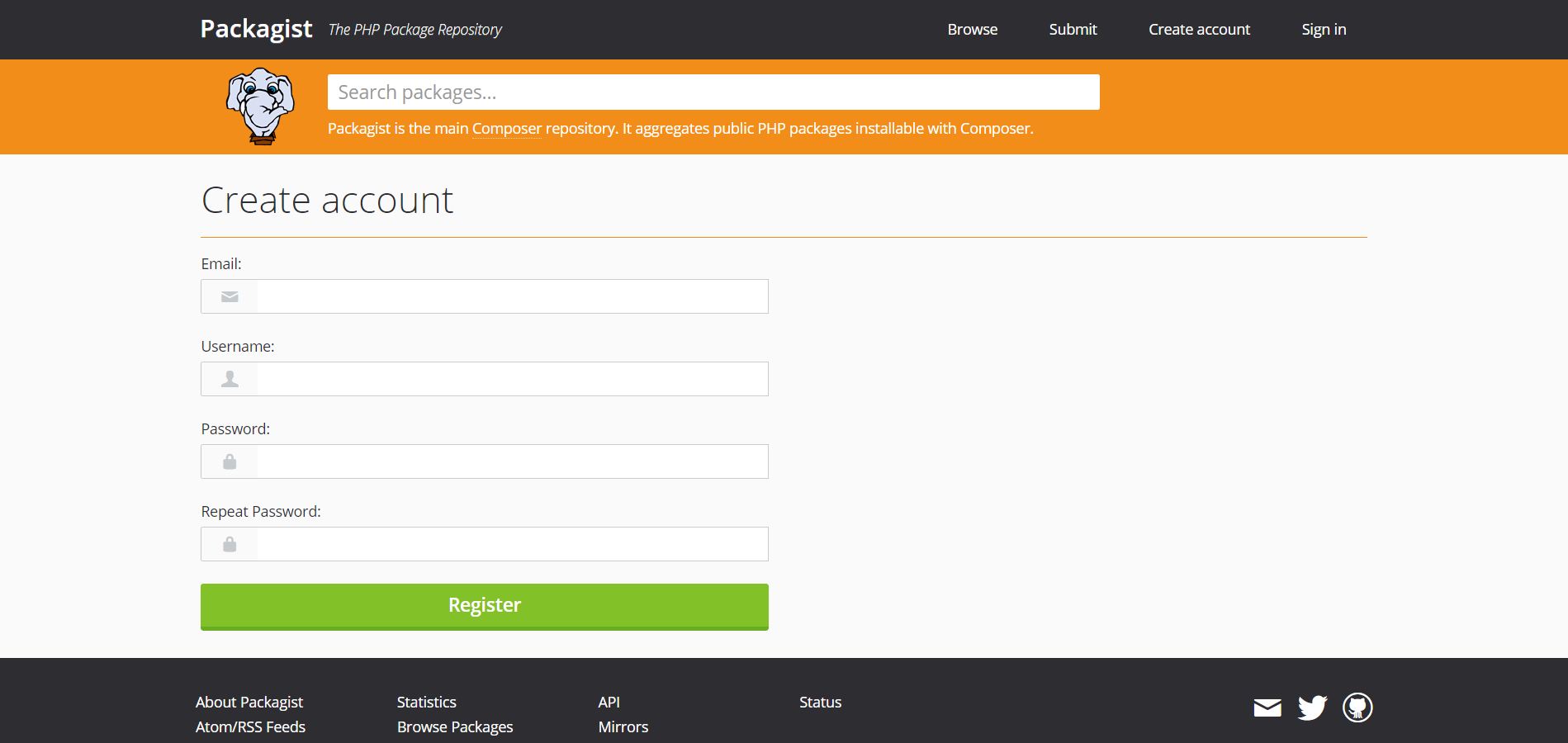This screenshot has height=743, width=1568.
Task: Open Status footer link
Action: pyautogui.click(x=821, y=702)
